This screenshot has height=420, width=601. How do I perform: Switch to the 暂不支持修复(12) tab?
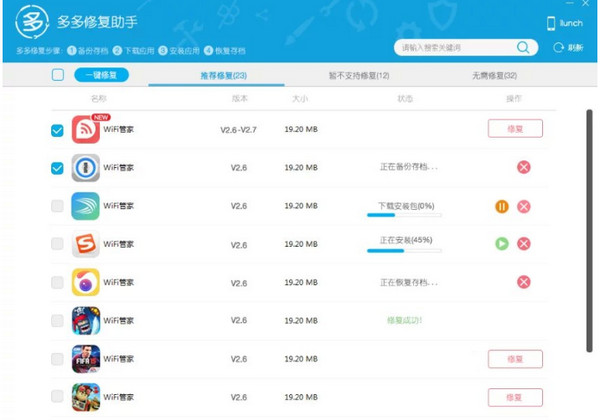(359, 75)
